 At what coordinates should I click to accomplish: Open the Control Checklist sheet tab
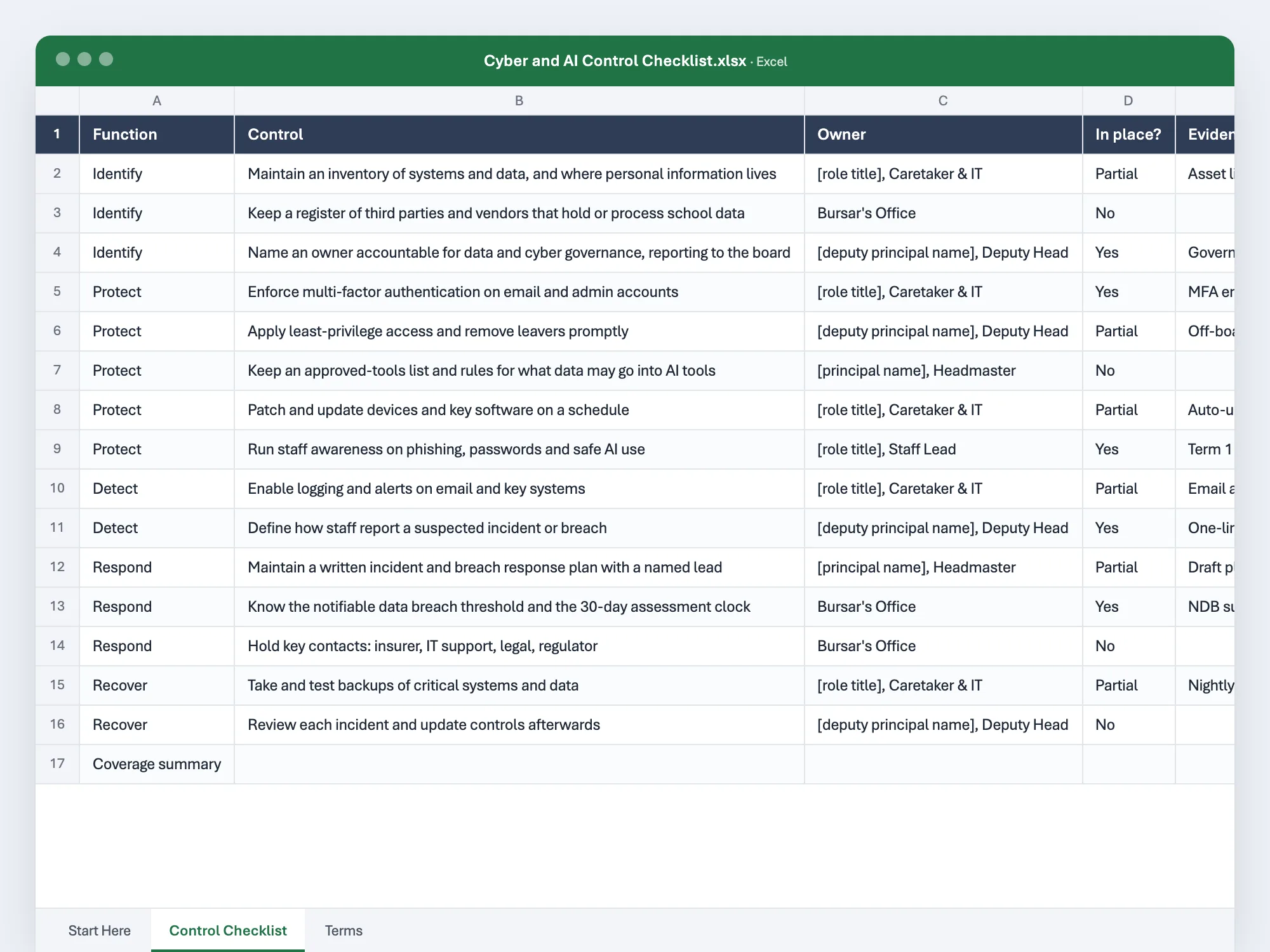(227, 930)
